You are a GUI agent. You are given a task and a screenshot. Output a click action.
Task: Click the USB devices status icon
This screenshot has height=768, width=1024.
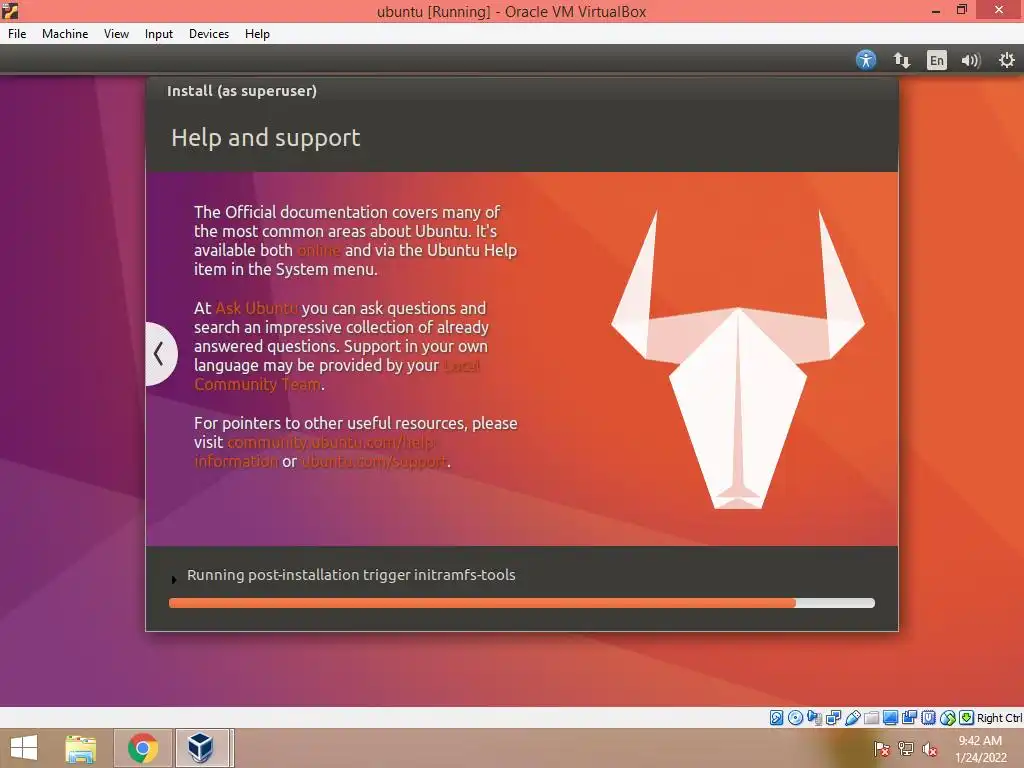[x=852, y=718]
